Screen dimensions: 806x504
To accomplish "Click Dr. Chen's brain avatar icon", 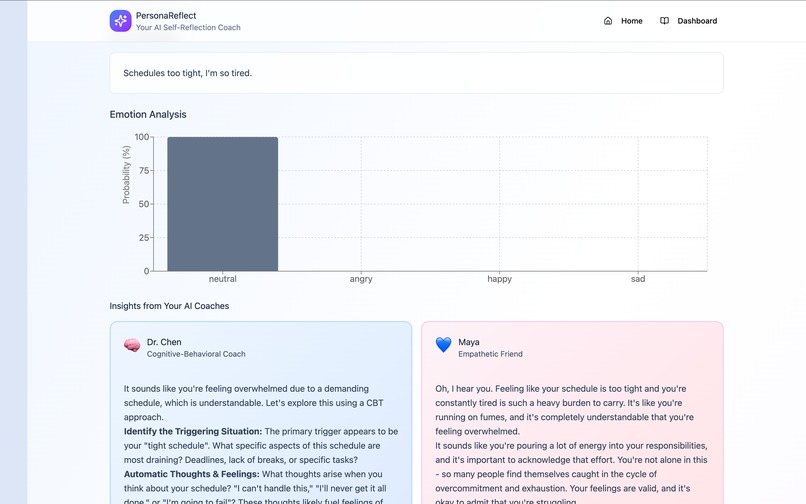I will (x=132, y=345).
